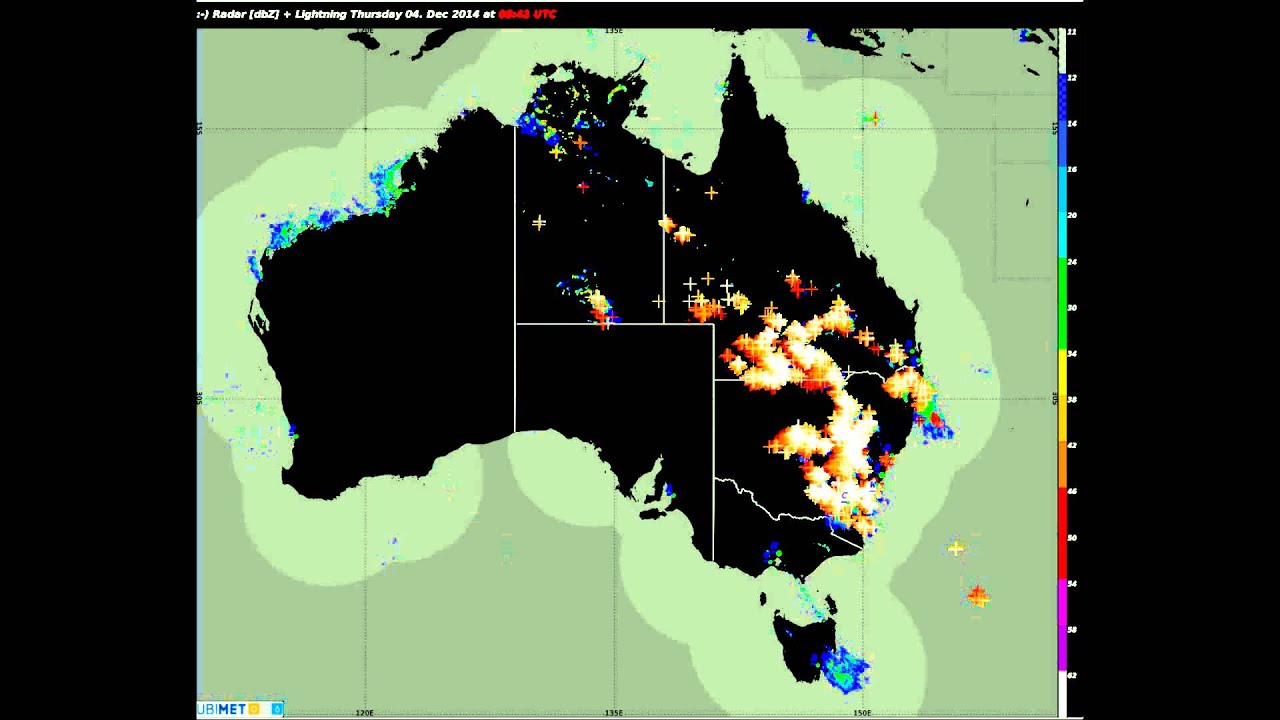Click the '150E' longitude label on bottom axis

pos(862,713)
